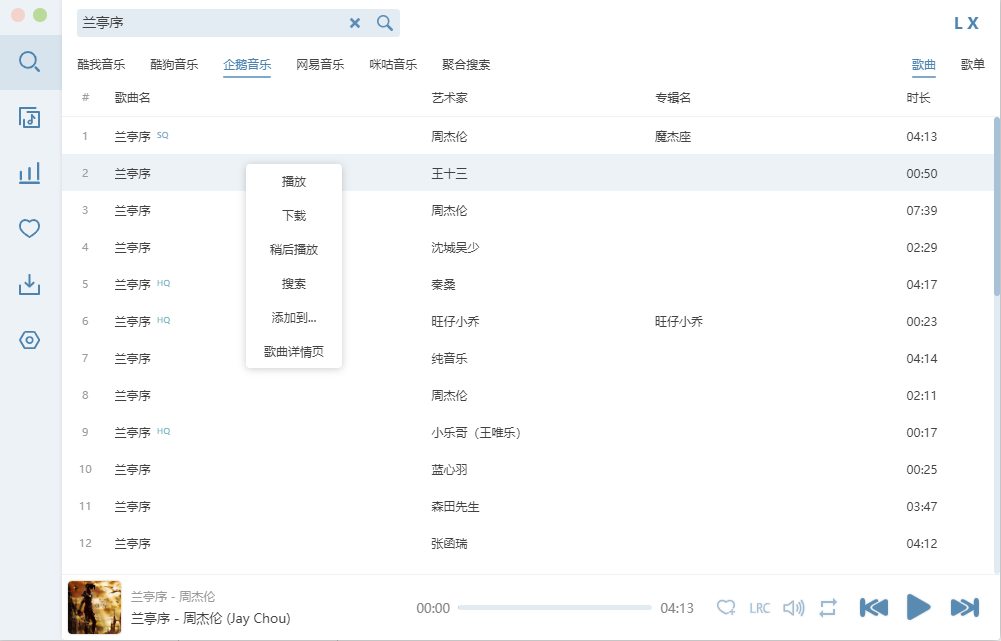
Task: Switch to the 歌单 tab
Action: click(x=972, y=65)
